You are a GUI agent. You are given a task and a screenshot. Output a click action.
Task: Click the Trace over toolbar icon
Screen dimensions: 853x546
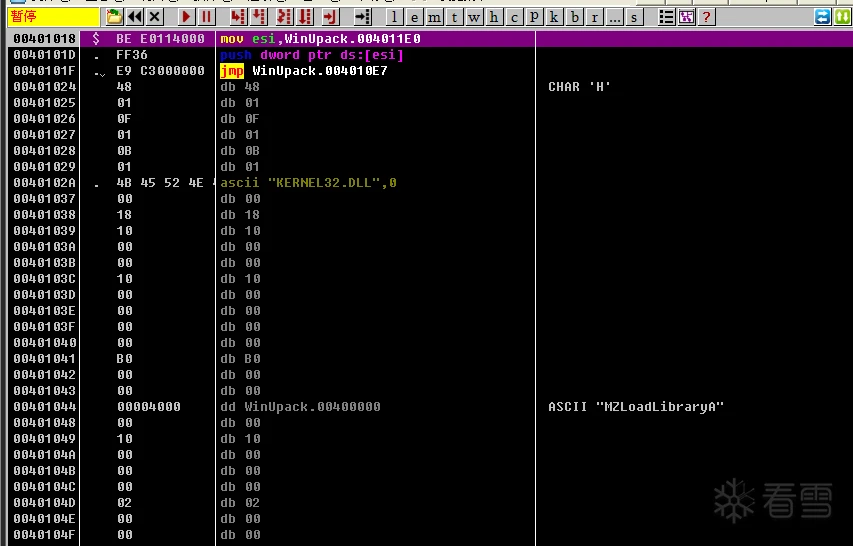coord(305,17)
